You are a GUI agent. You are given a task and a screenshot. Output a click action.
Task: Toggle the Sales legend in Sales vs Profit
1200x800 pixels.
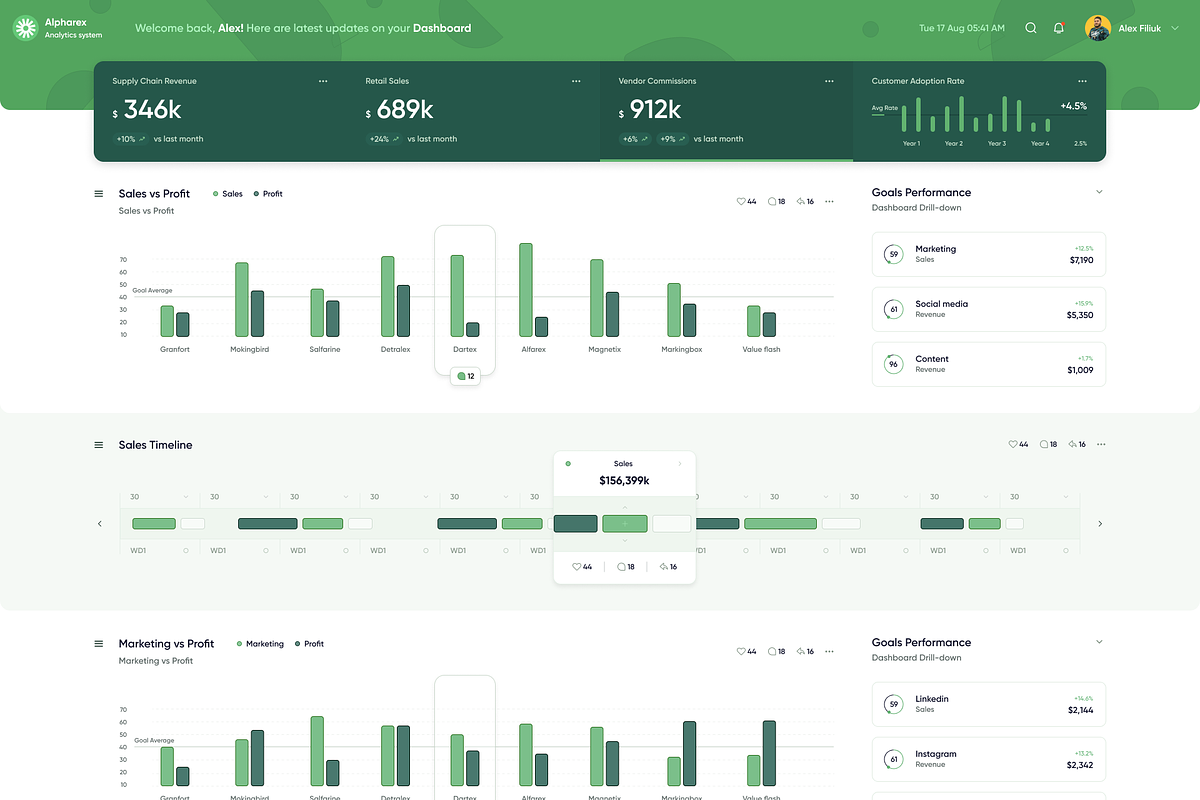[x=228, y=194]
